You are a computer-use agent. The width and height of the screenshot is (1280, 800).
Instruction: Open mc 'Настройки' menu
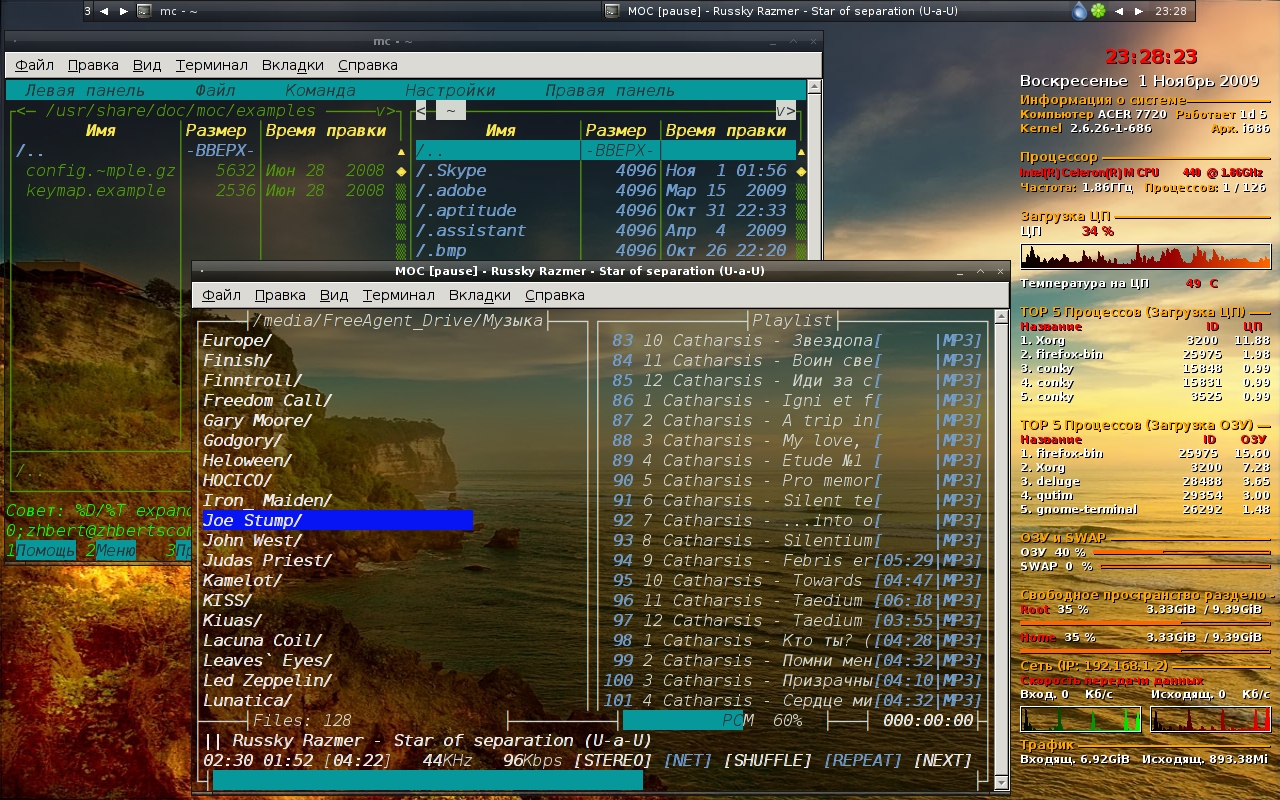pos(450,90)
